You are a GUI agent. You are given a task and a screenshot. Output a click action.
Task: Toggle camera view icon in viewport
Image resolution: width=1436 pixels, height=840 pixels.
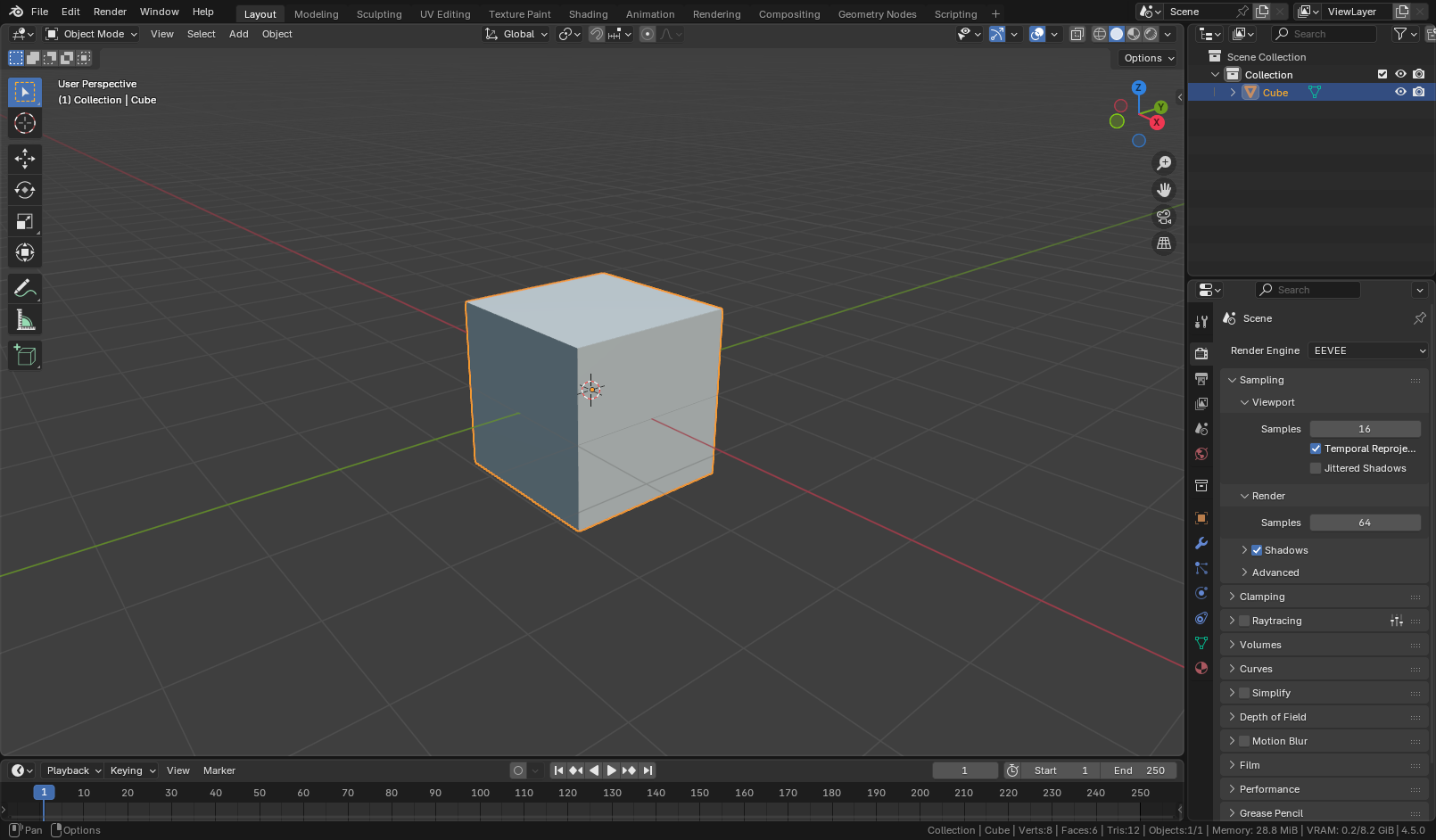point(1164,217)
